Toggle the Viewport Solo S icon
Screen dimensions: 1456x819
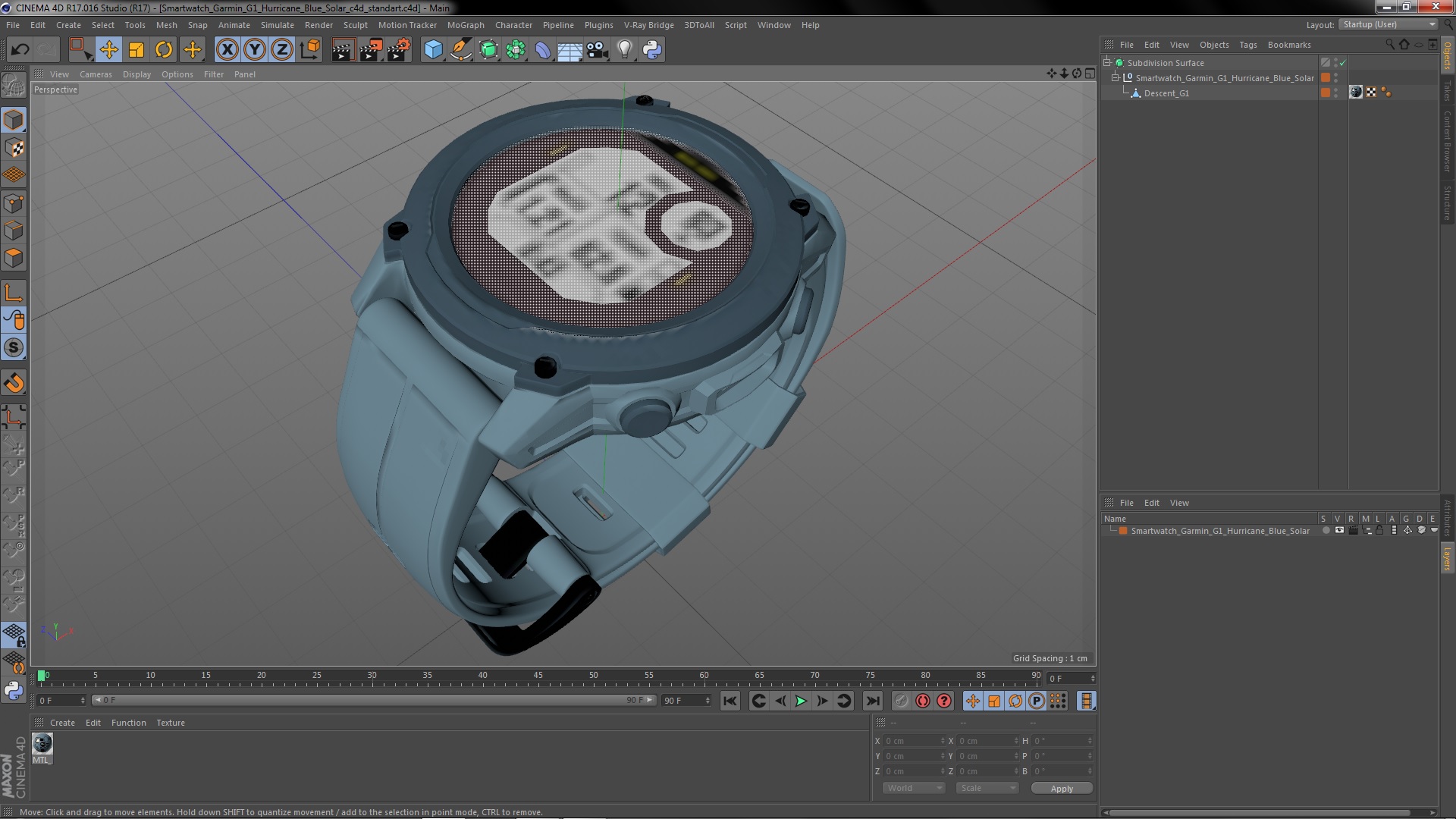(x=14, y=348)
